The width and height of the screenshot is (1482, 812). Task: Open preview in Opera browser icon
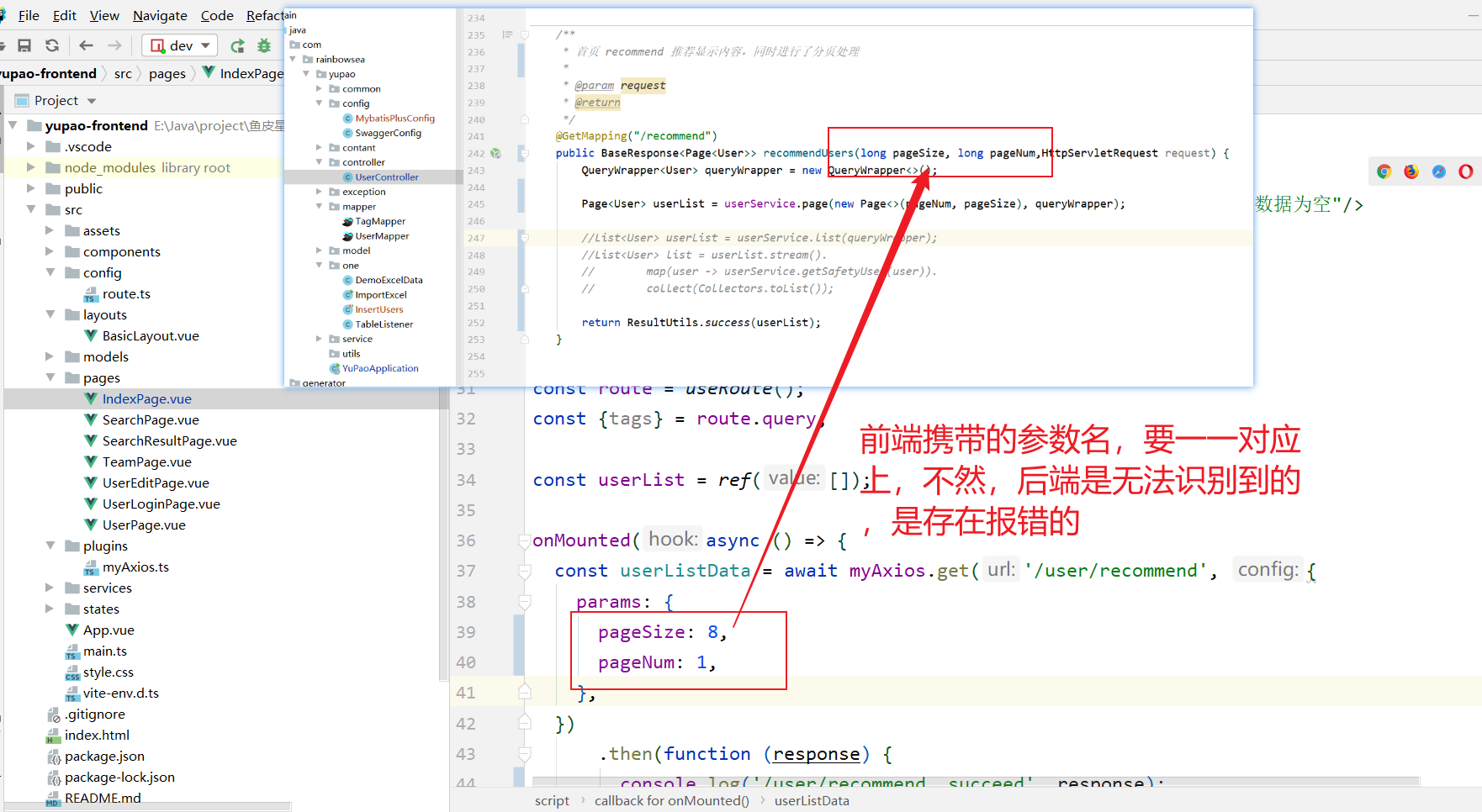point(1466,171)
